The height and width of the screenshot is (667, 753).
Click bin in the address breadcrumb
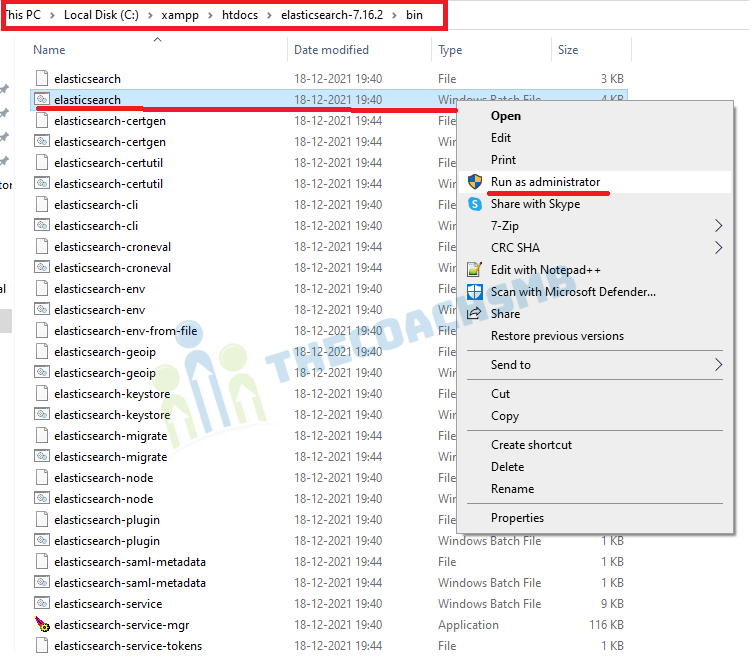click(x=414, y=15)
